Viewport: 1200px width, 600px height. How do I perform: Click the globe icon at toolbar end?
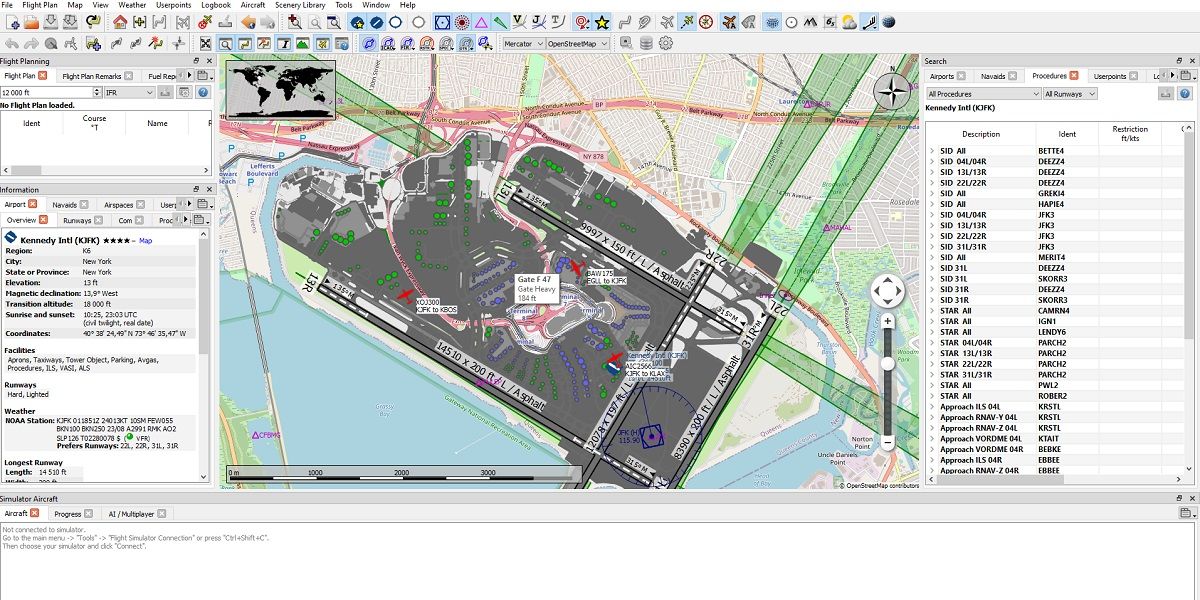888,22
